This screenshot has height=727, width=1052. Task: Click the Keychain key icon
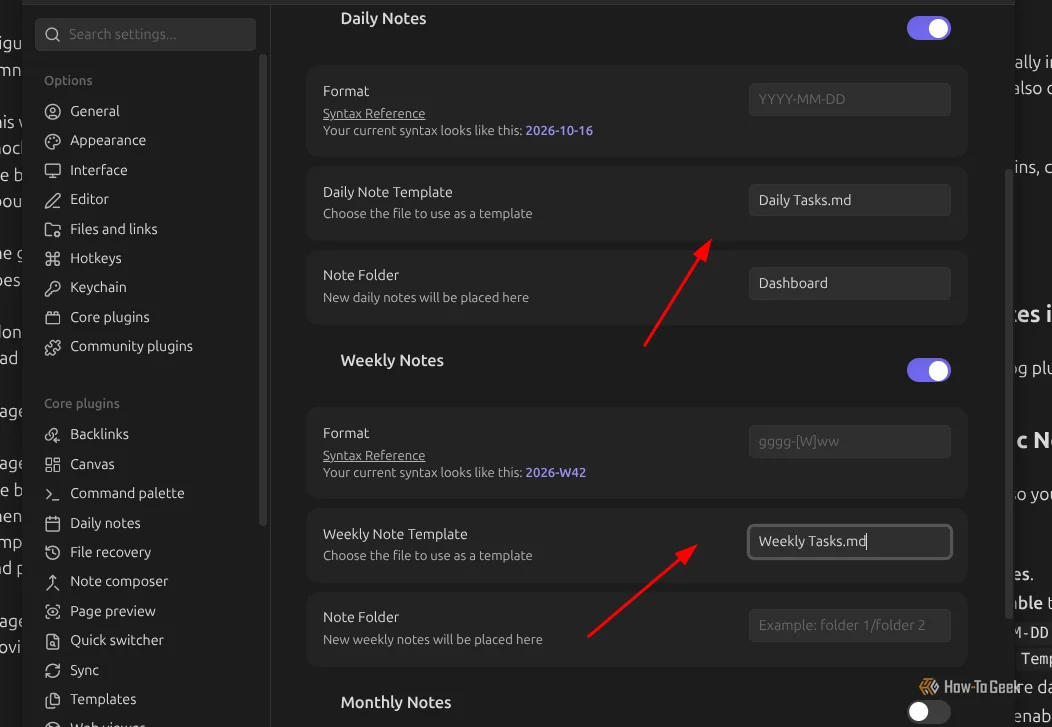coord(52,288)
